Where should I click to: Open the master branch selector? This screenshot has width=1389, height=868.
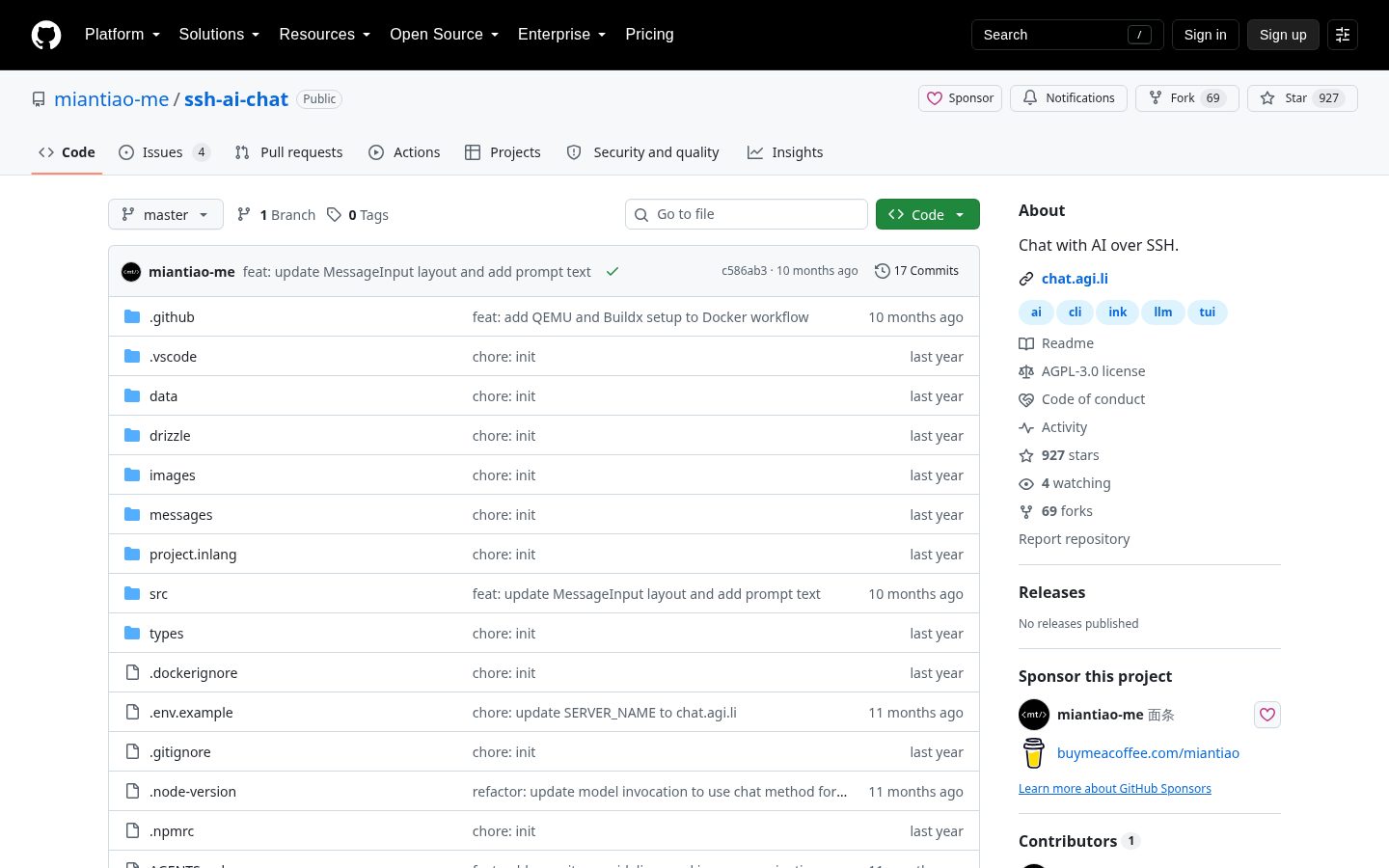click(166, 214)
